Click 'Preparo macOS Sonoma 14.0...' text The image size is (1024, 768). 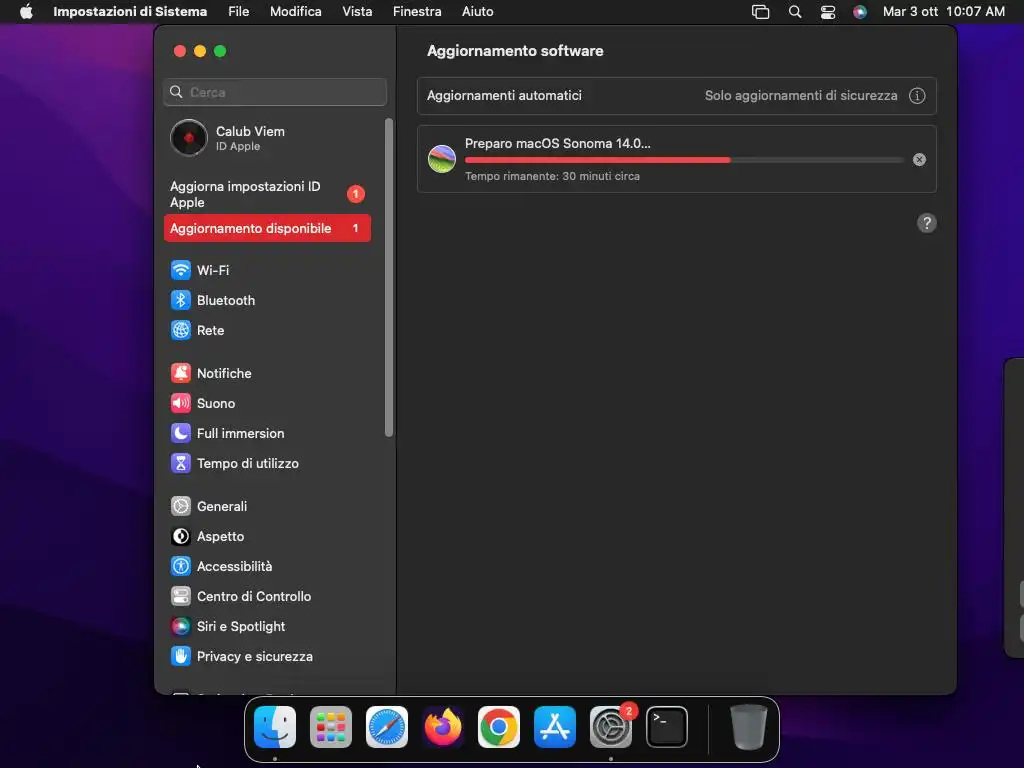click(x=558, y=144)
